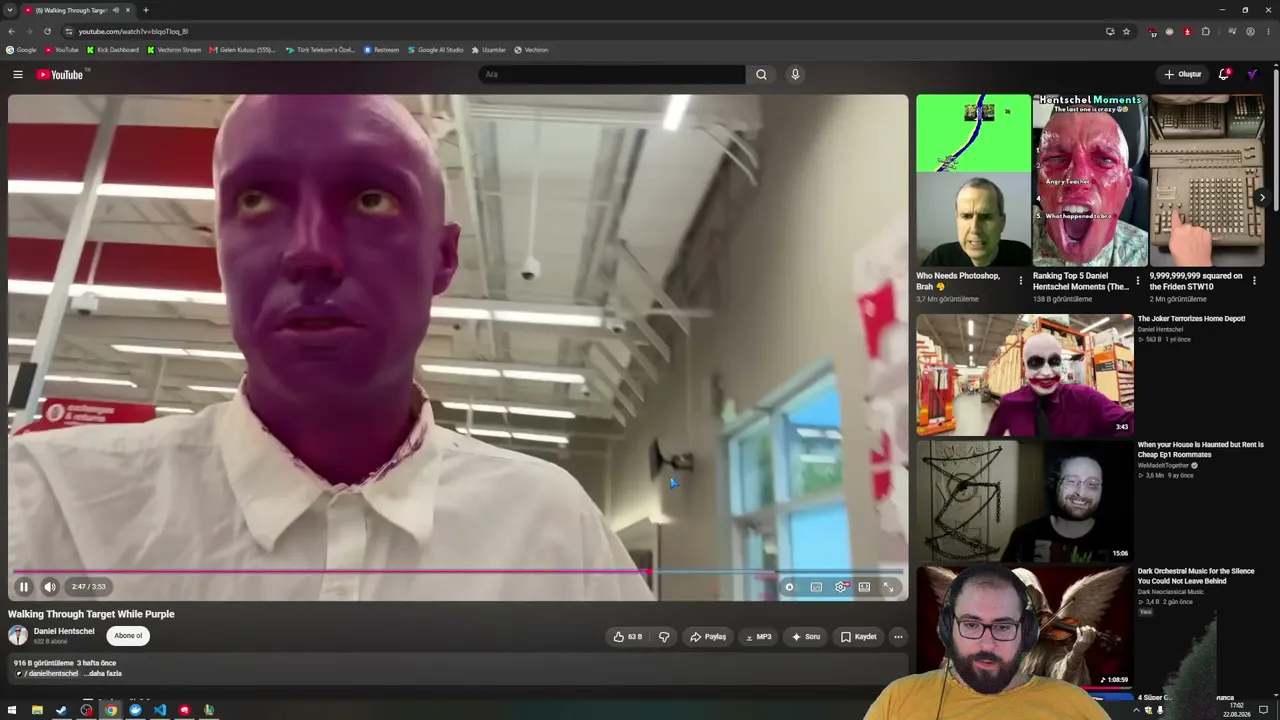Ask about the video with Soru
This screenshot has height=720, width=1280.
(806, 637)
